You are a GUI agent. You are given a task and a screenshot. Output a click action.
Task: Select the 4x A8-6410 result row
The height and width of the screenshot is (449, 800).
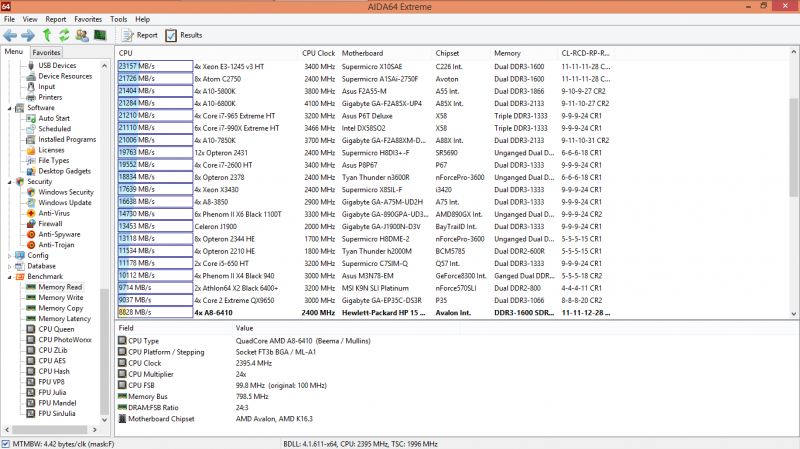(364, 313)
